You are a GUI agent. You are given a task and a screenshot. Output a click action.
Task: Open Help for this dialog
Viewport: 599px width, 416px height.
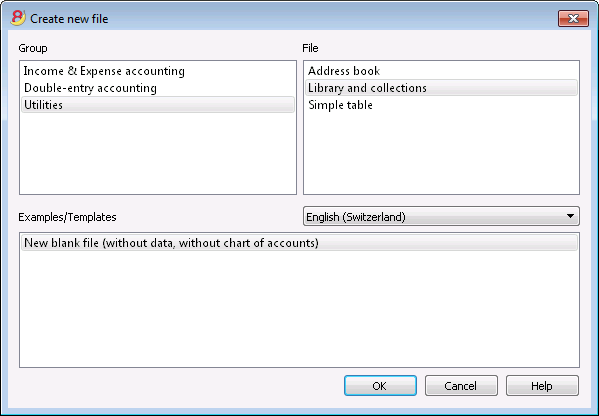coord(542,385)
